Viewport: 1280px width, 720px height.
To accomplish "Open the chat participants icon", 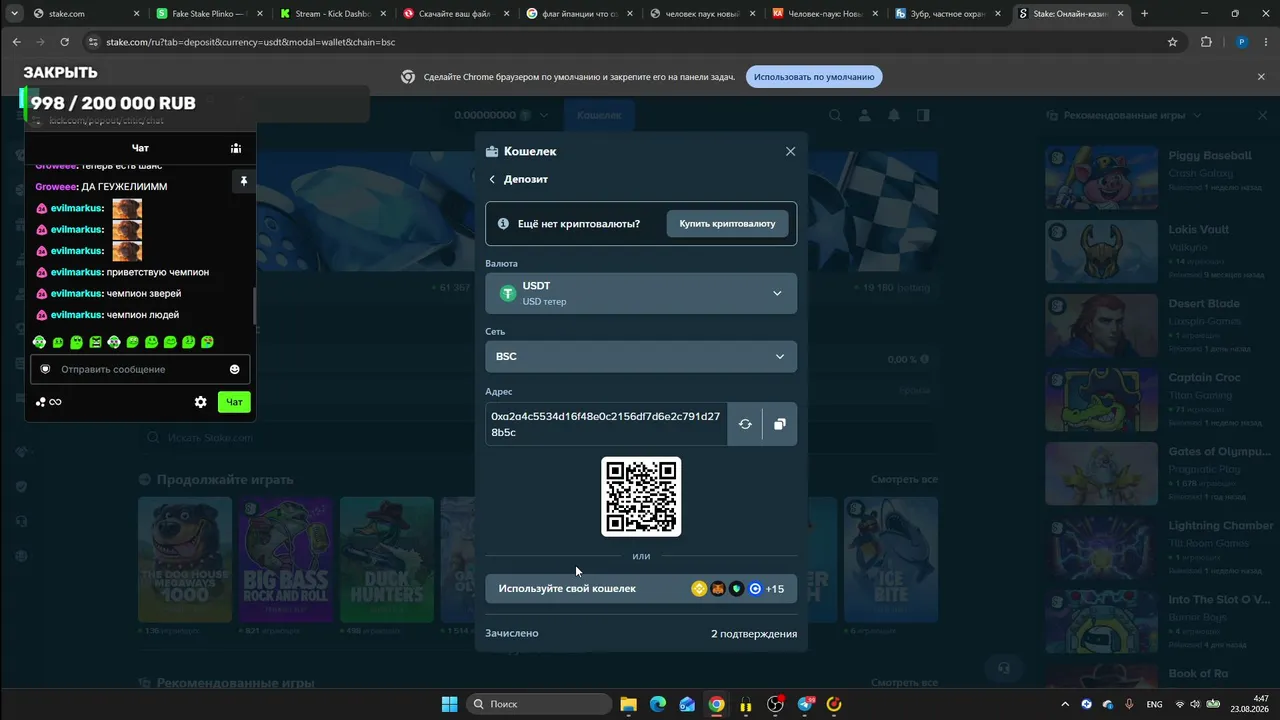I will pos(236,148).
